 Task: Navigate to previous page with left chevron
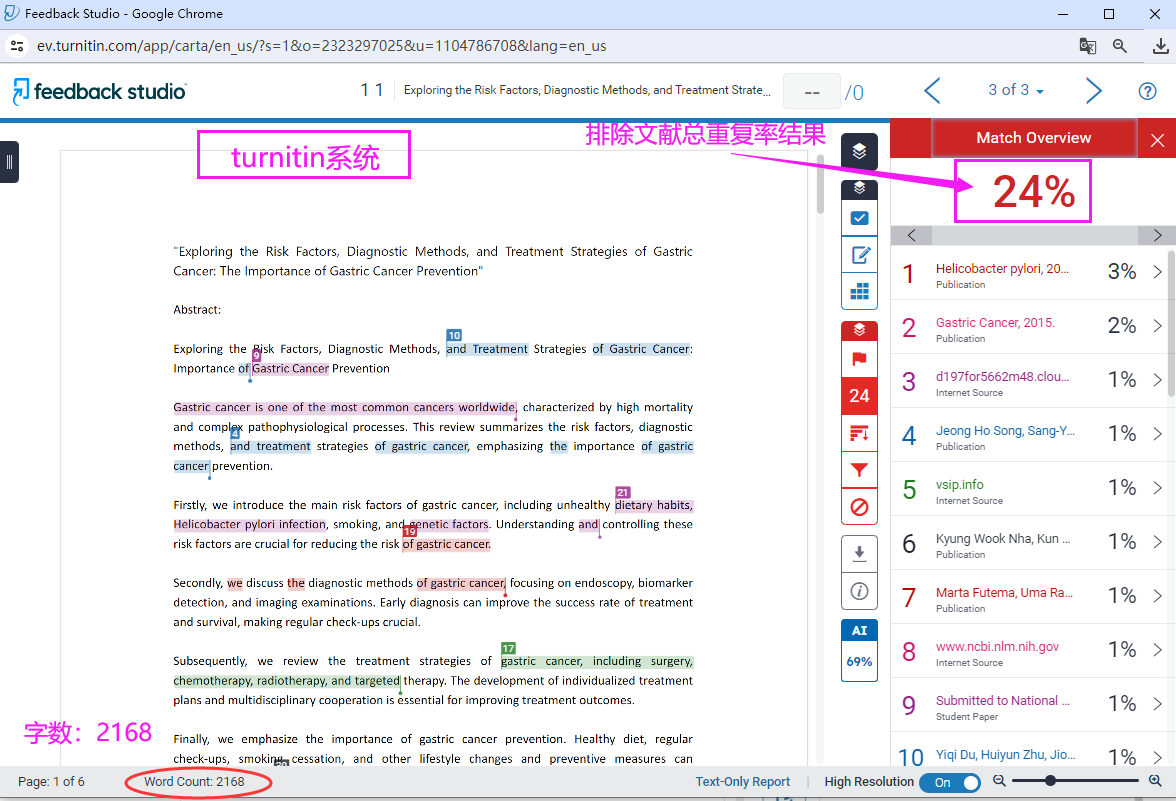pyautogui.click(x=932, y=90)
